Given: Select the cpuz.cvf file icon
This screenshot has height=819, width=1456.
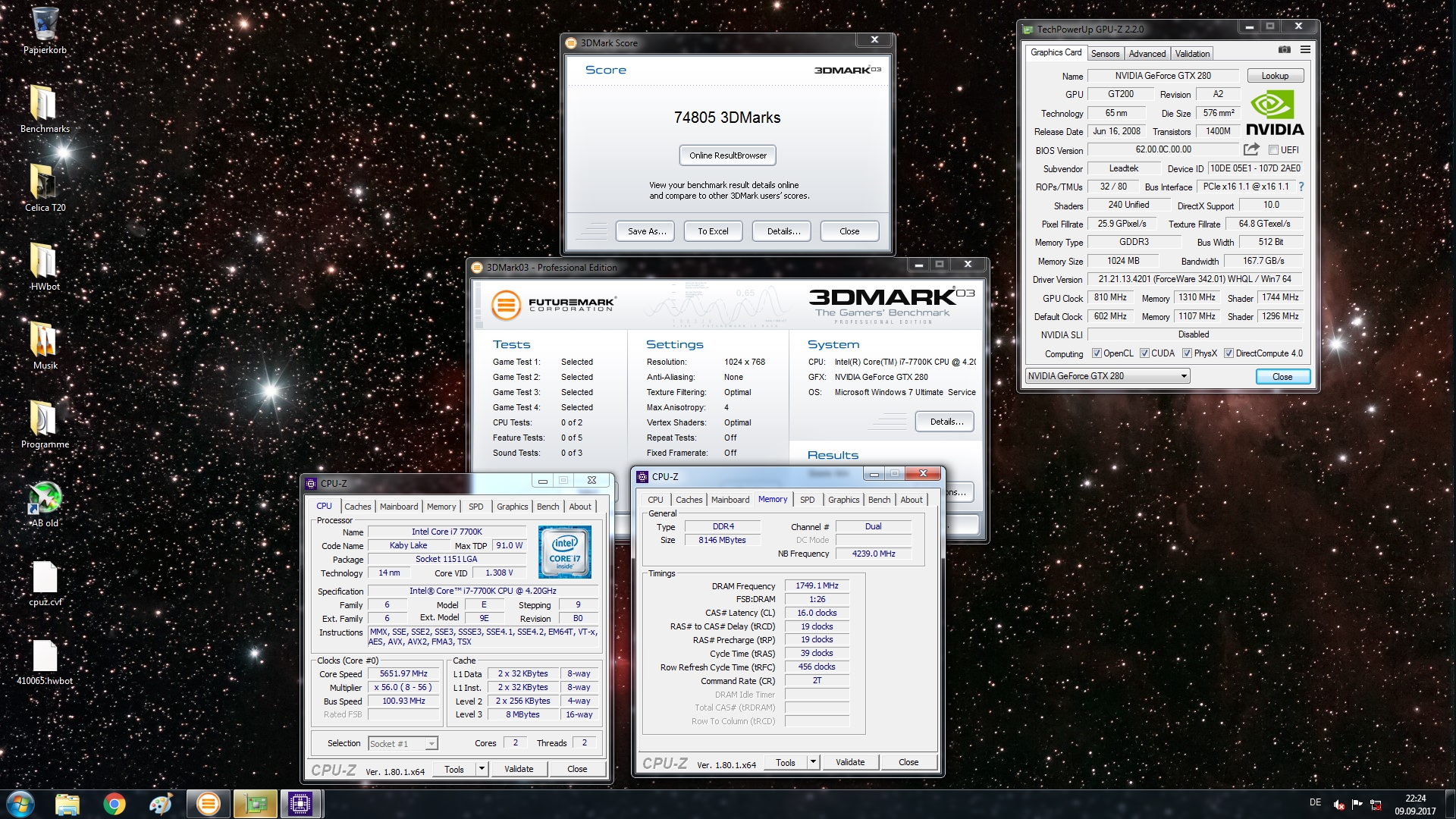Looking at the screenshot, I should tap(45, 583).
